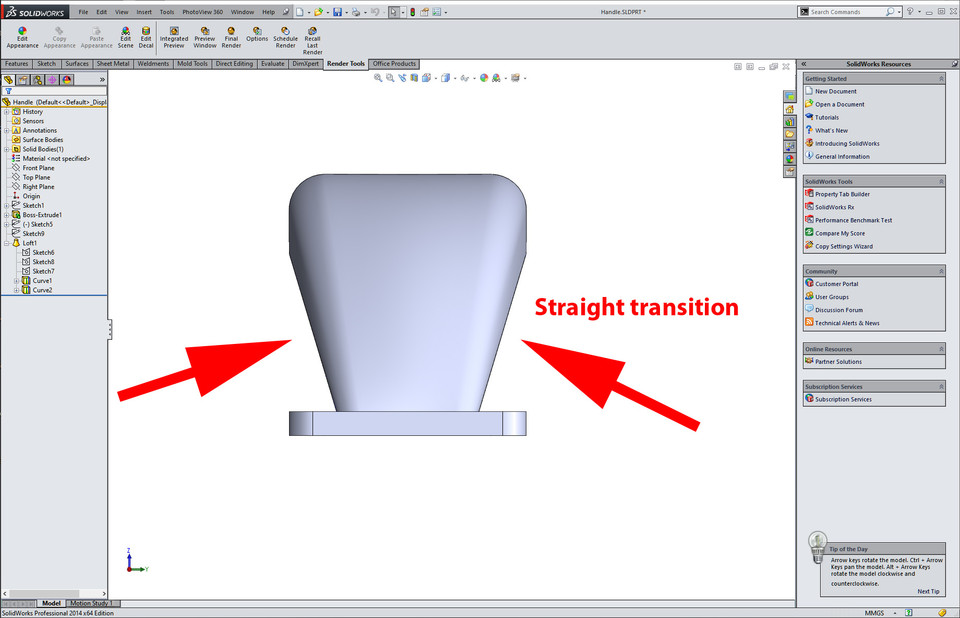This screenshot has height=618, width=960.
Task: Switch to the Render Tools tab
Action: pyautogui.click(x=345, y=63)
